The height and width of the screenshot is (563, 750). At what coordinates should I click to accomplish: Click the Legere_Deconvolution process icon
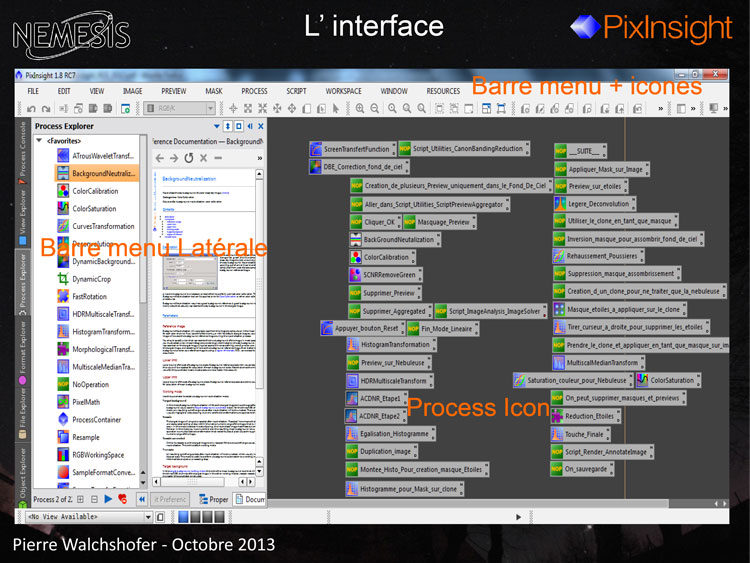(x=595, y=204)
